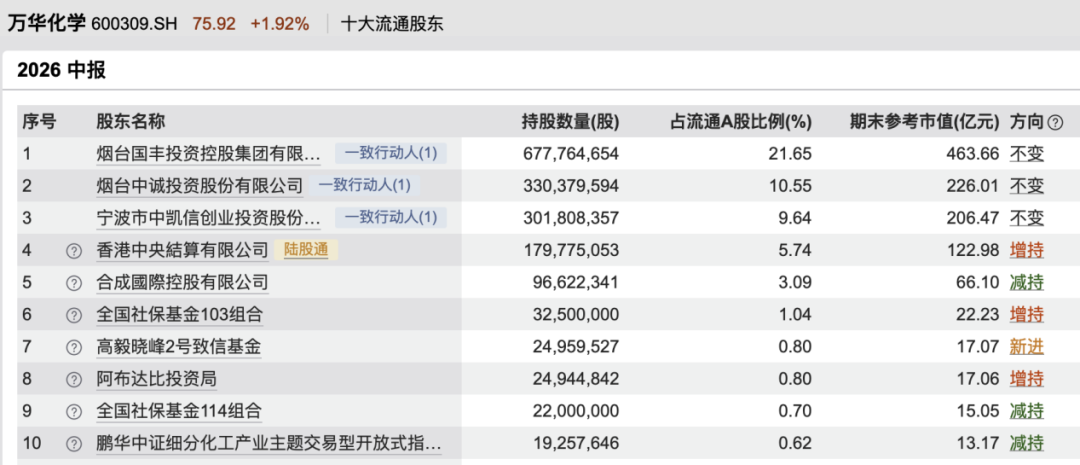This screenshot has height=465, width=1080.
Task: Click 不变 direction for 烟台中诚 row
Action: (1027, 186)
